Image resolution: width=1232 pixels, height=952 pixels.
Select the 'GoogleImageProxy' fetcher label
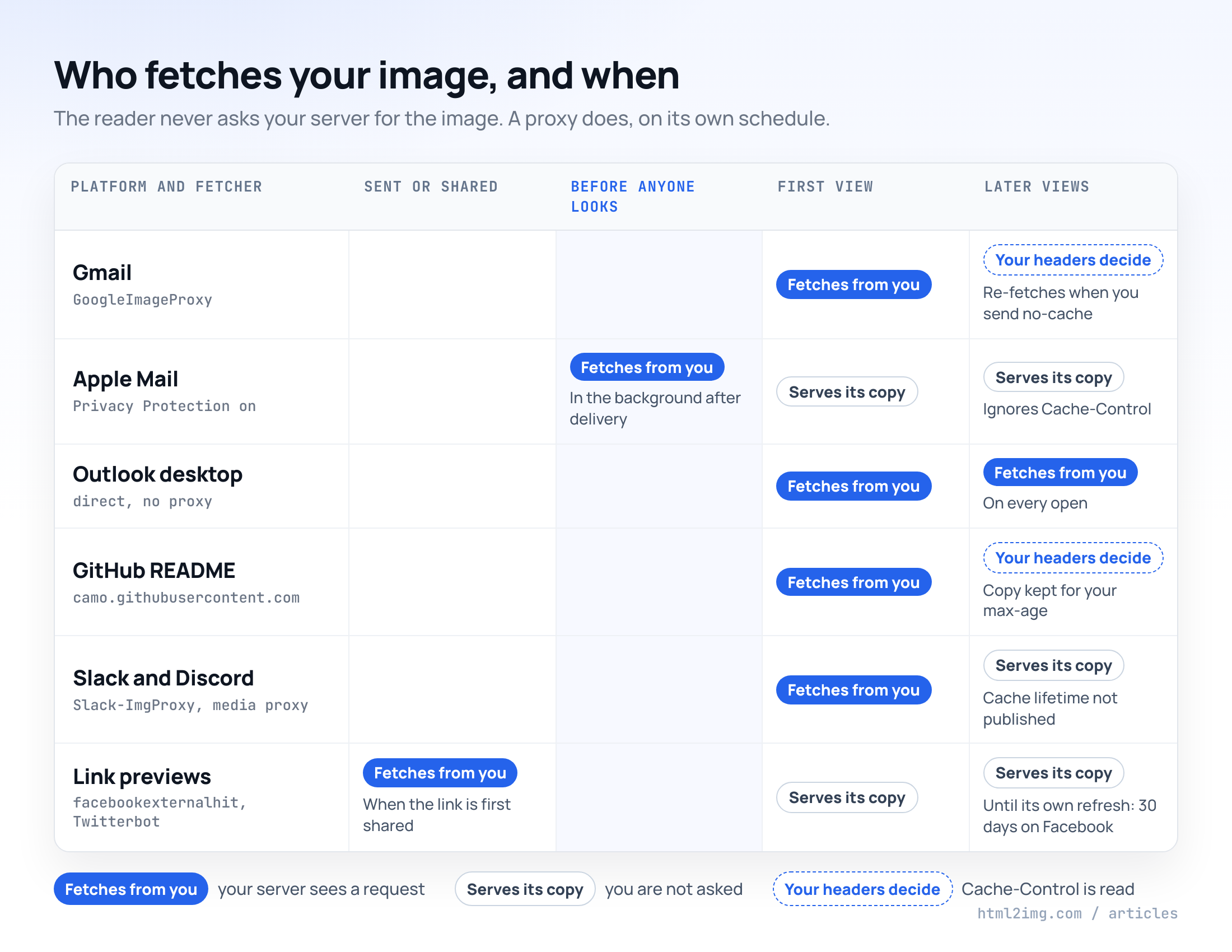coord(143,300)
